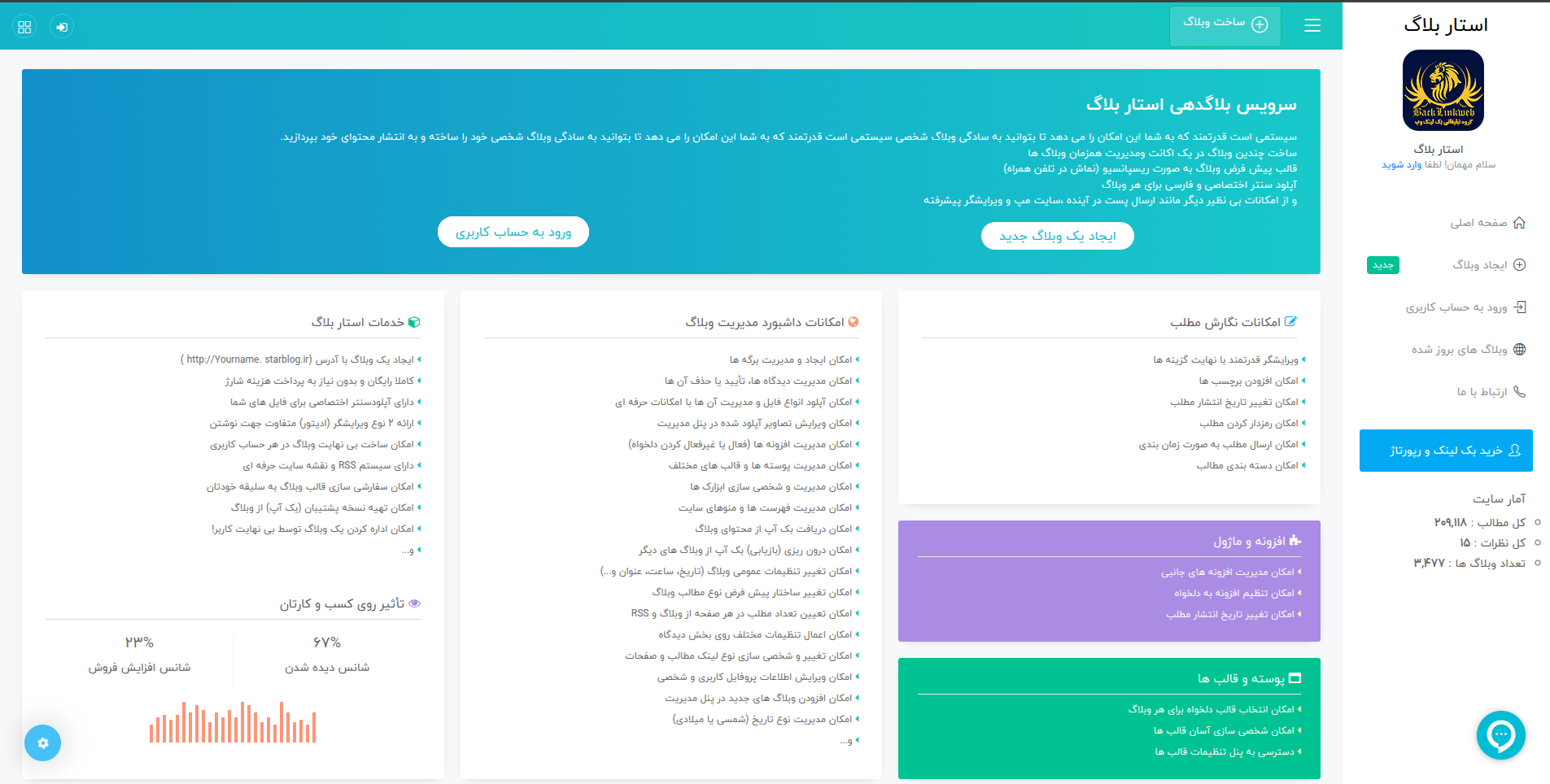
Task: Click the وارد شوید login link
Action: click(1402, 165)
